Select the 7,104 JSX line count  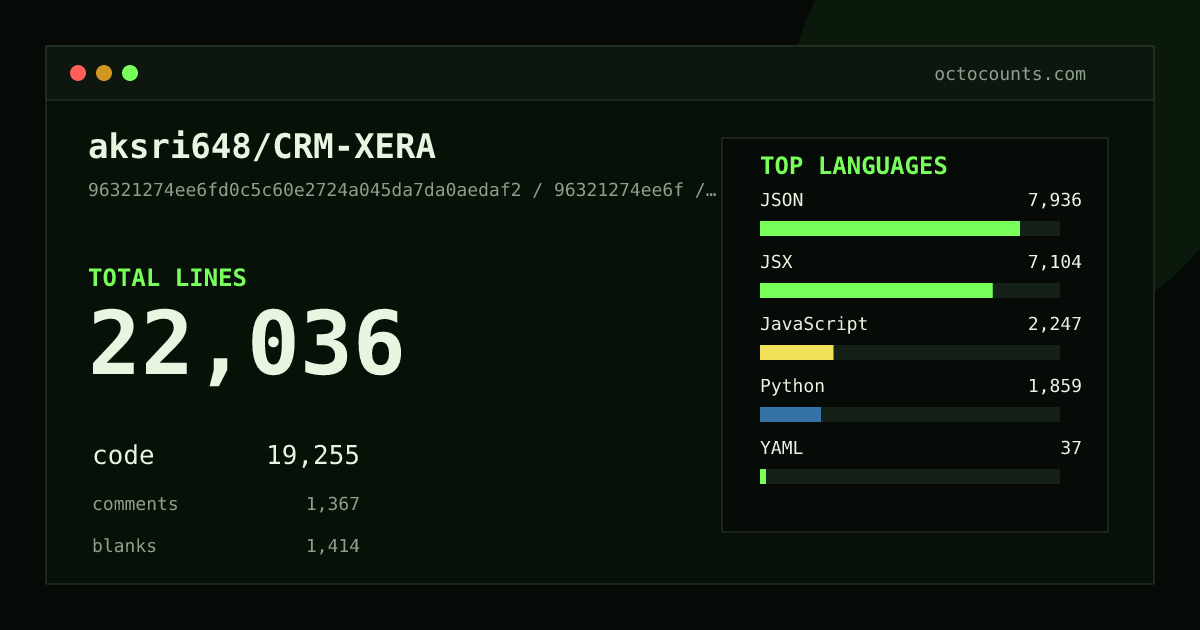[1055, 262]
